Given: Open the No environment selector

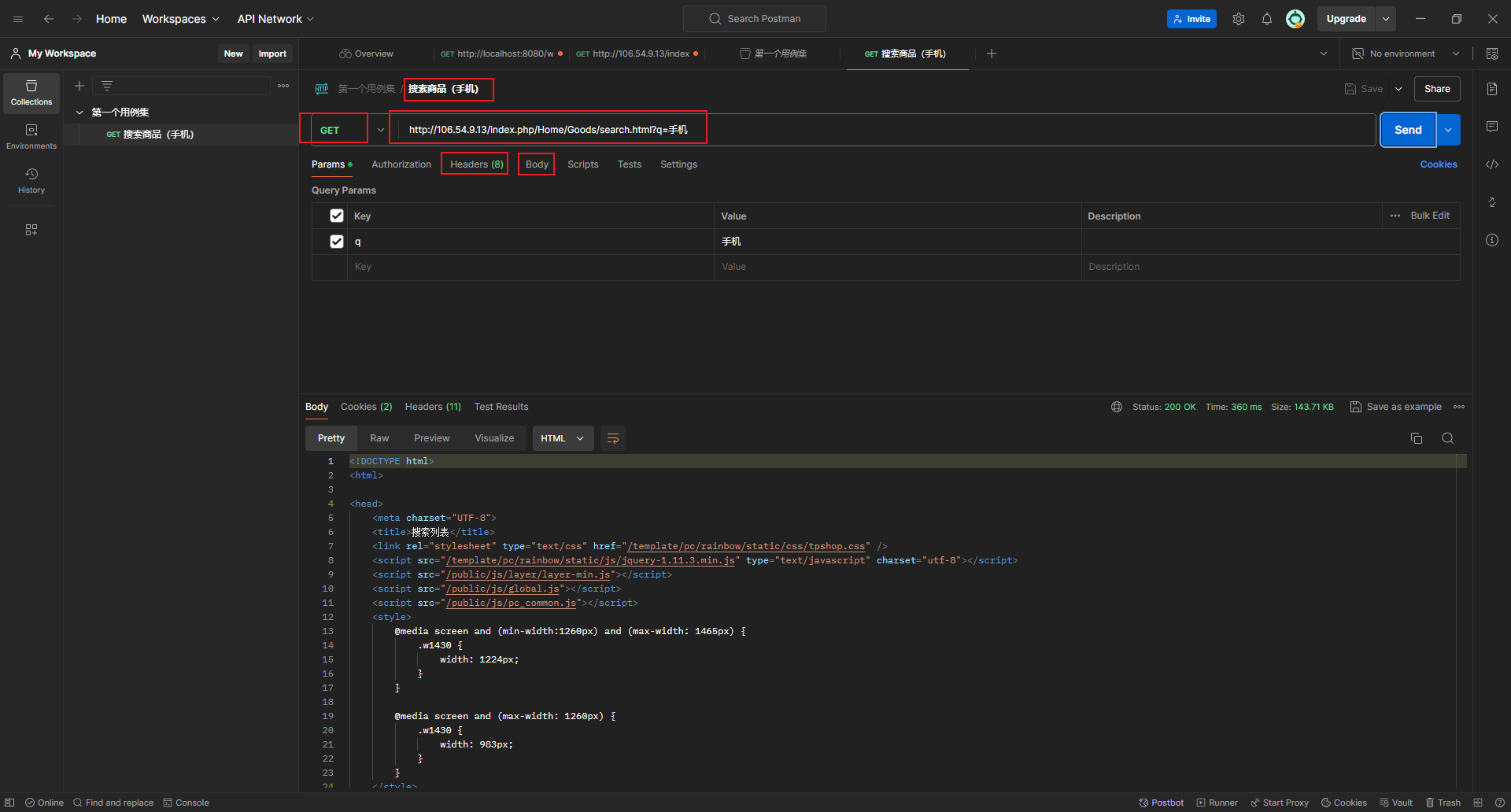Looking at the screenshot, I should pos(1406,54).
